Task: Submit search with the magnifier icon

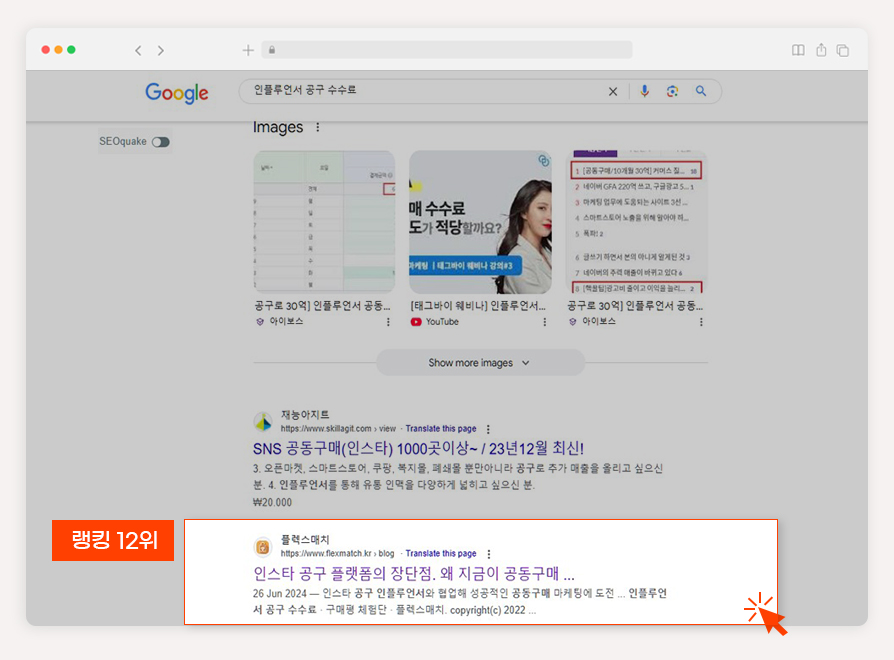Action: coord(701,91)
